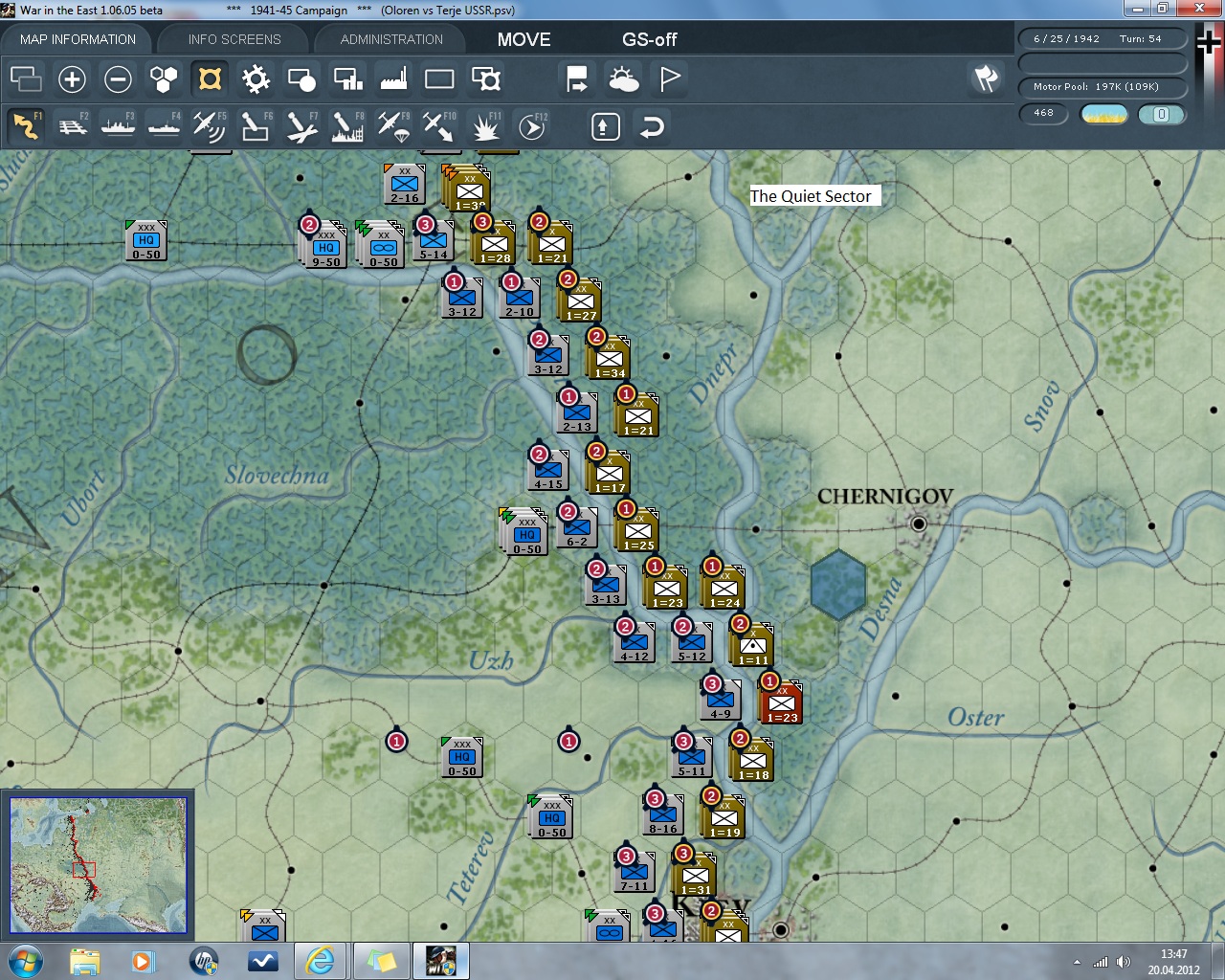Screen dimensions: 1225x980
Task: Select the Soviet 1=34 unit
Action: click(x=609, y=357)
